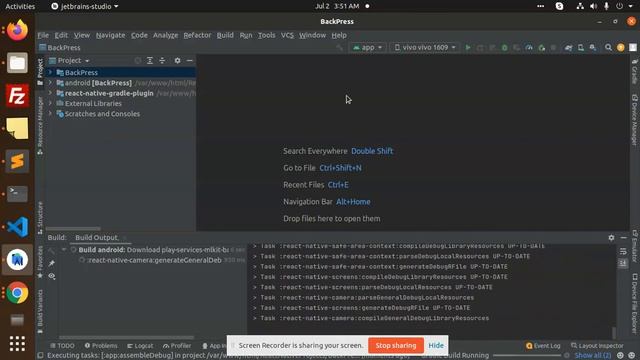Hide the Project panel with minus icon
The width and height of the screenshot is (640, 360).
point(189,60)
